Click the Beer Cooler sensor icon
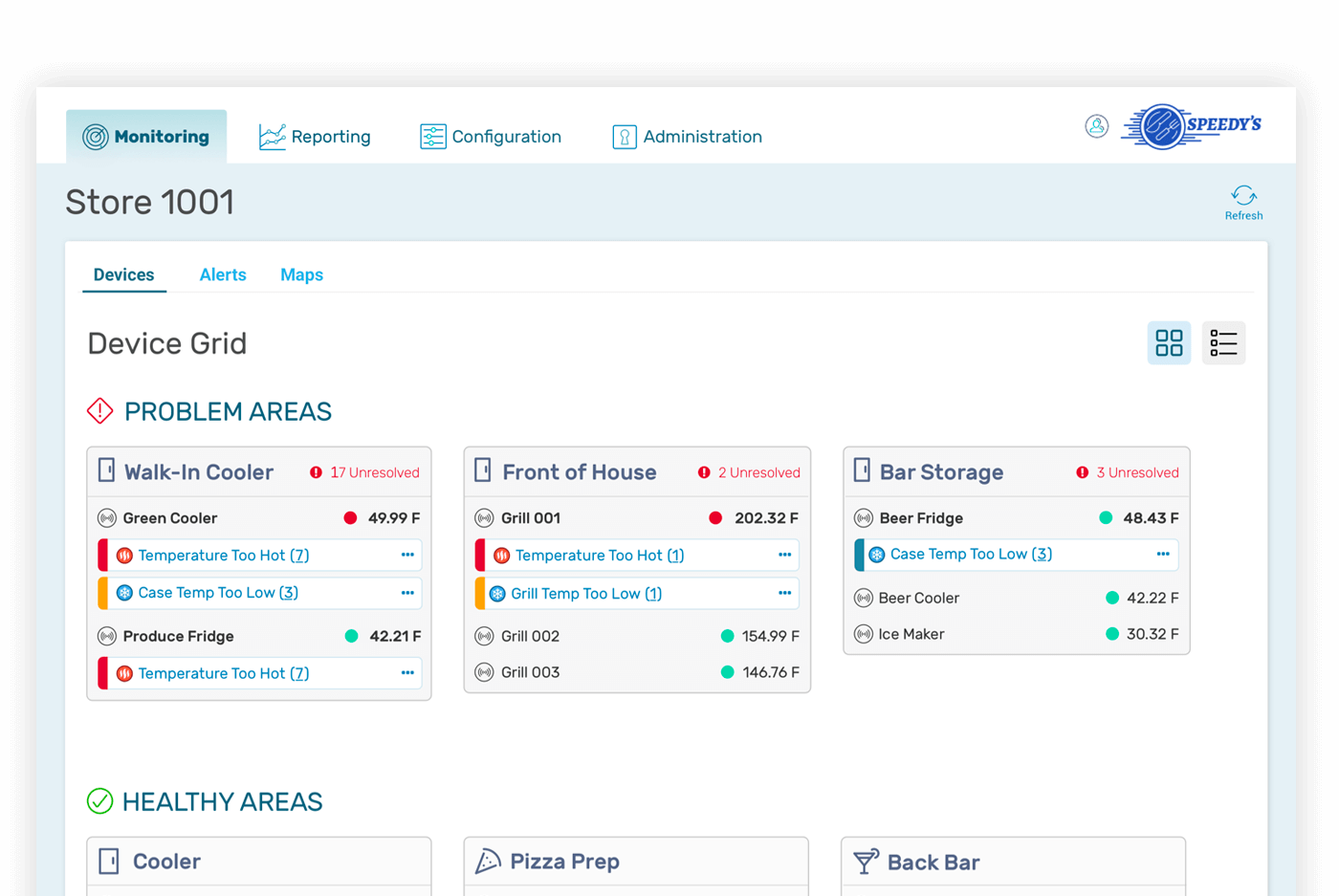Screen dimensions: 1339x896 [864, 599]
